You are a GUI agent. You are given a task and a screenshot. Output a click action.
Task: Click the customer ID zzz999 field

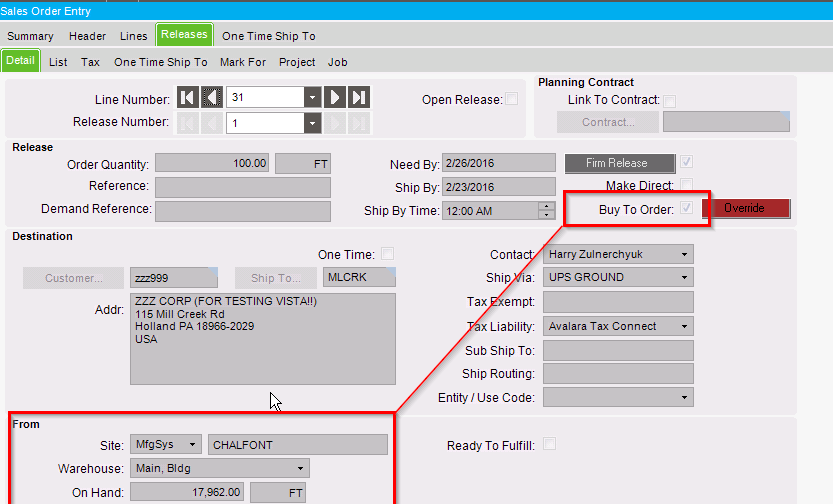174,278
